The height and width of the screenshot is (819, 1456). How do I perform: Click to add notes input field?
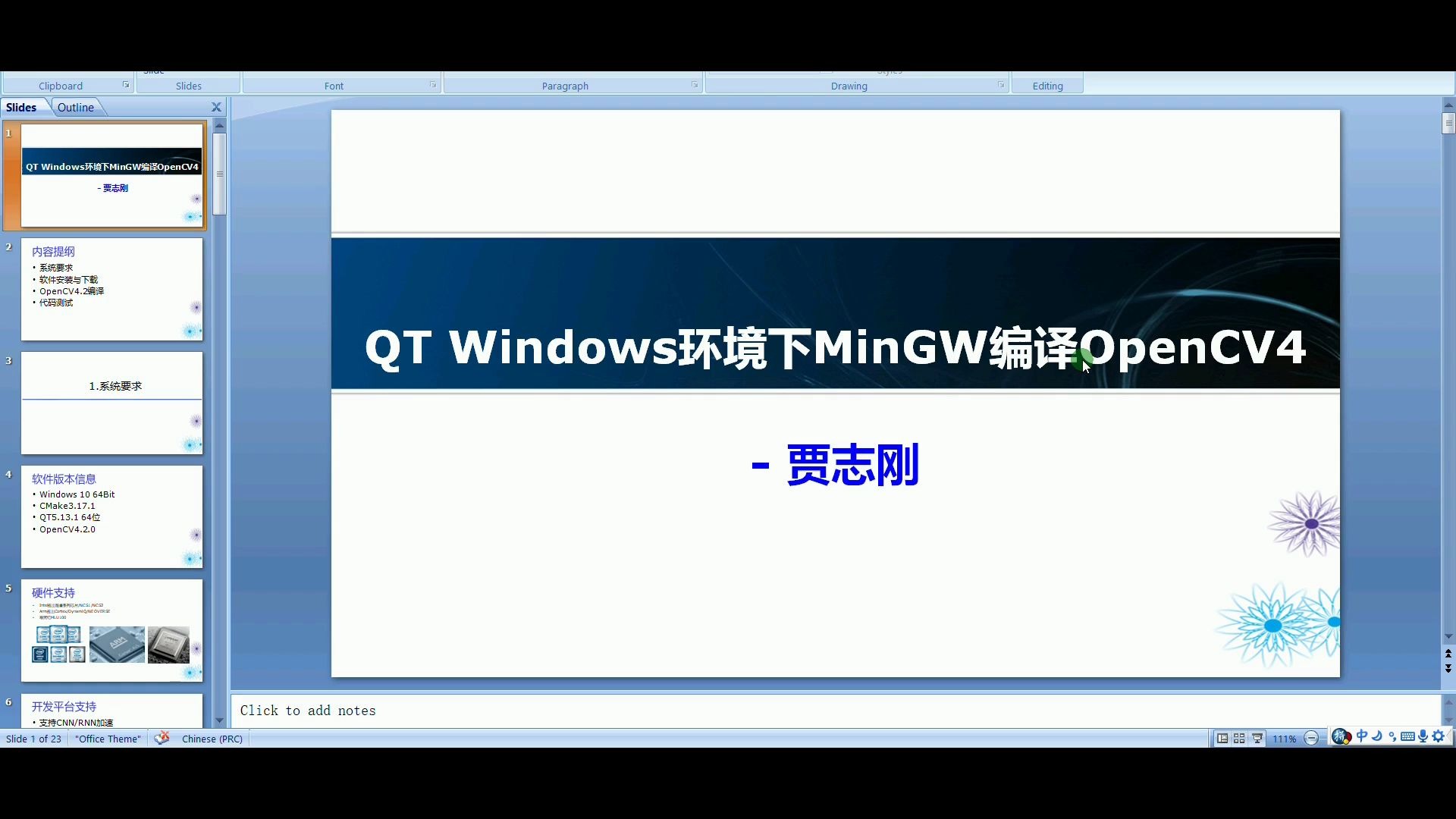(x=308, y=710)
